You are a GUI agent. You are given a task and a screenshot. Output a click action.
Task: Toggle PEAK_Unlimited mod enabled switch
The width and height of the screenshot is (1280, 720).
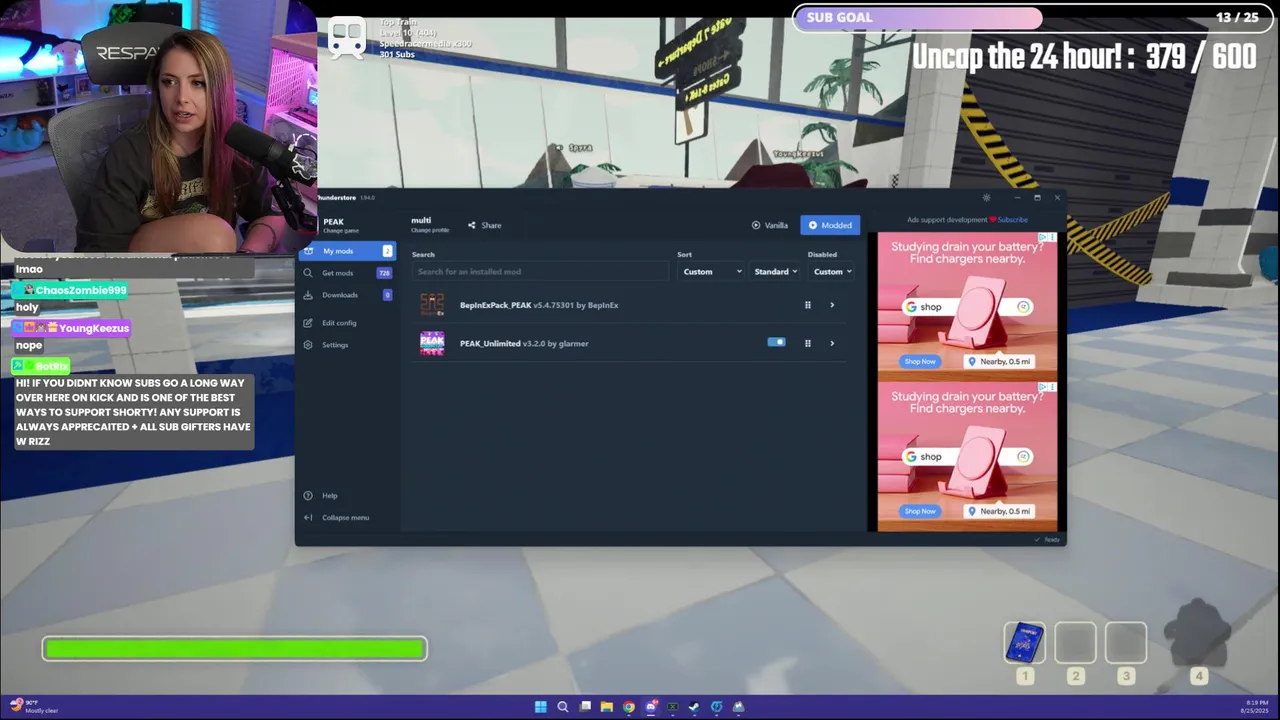[x=776, y=342]
